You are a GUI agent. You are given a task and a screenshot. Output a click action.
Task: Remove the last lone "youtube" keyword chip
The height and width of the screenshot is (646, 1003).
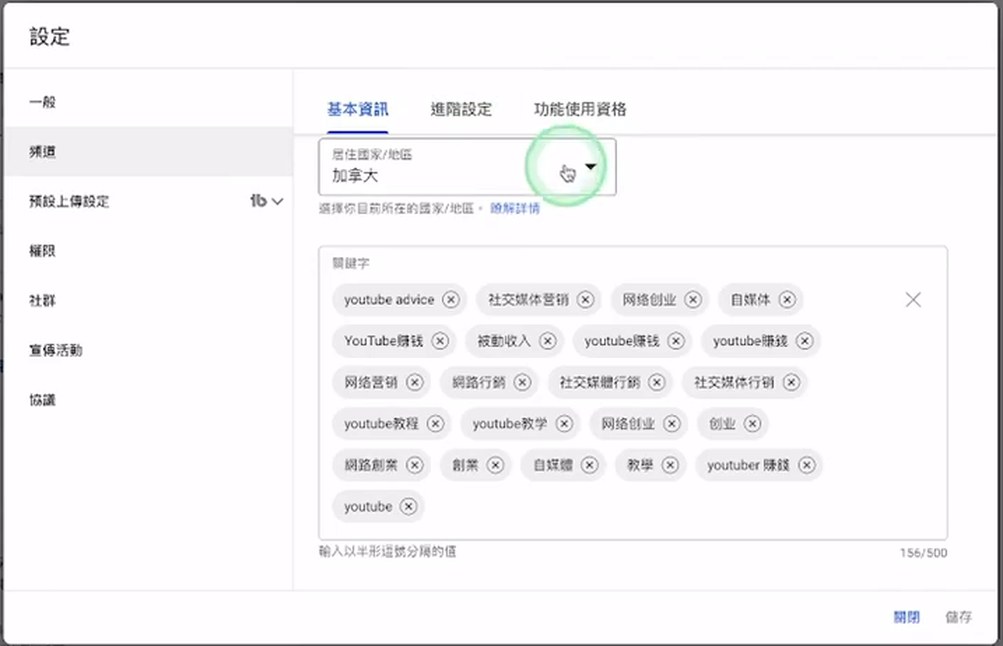pyautogui.click(x=408, y=507)
